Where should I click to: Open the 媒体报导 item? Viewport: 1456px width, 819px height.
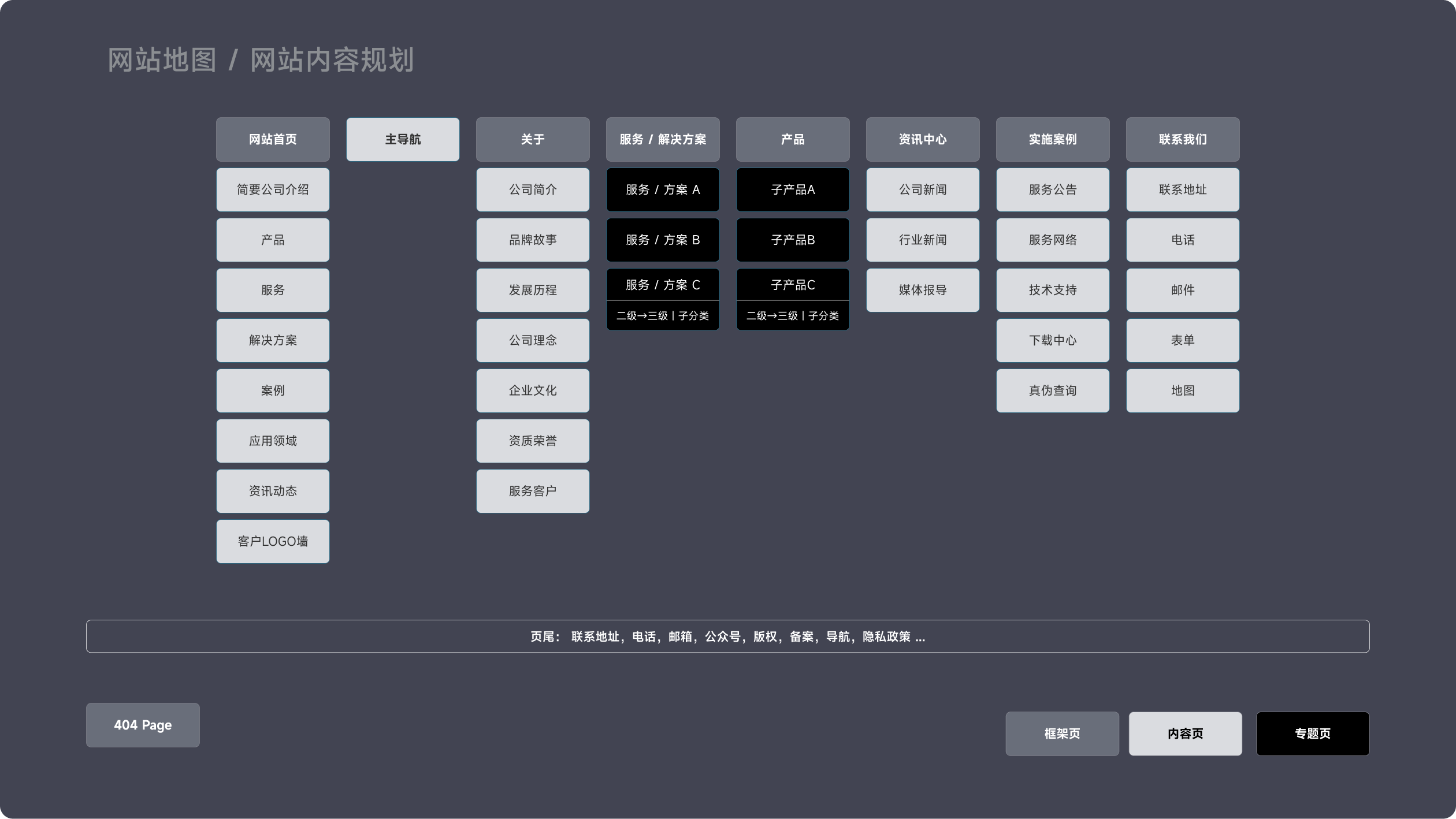click(923, 290)
